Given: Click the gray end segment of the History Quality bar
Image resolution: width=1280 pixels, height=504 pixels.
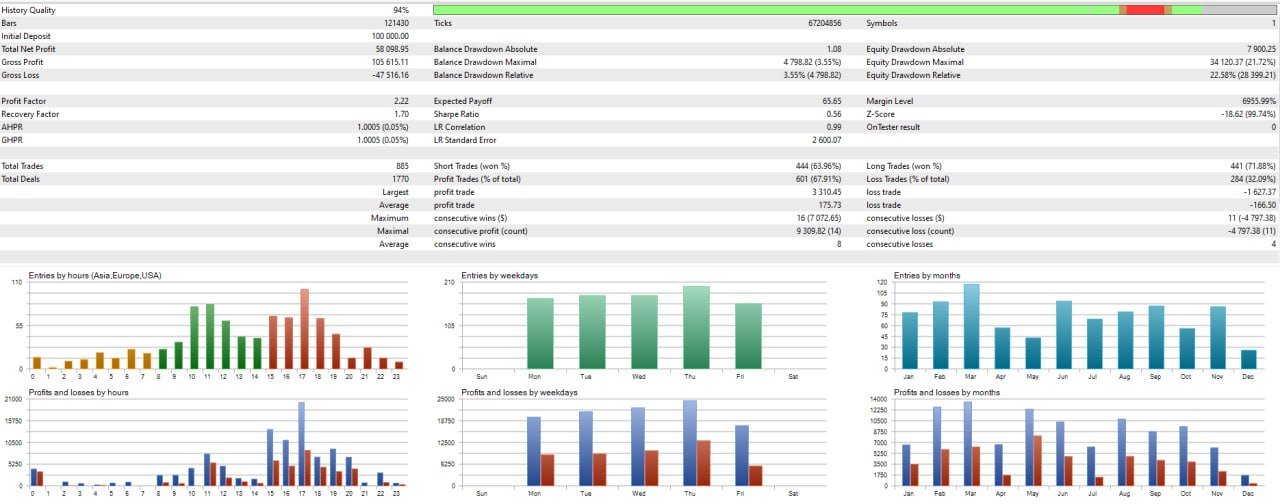Looking at the screenshot, I should pyautogui.click(x=1238, y=10).
